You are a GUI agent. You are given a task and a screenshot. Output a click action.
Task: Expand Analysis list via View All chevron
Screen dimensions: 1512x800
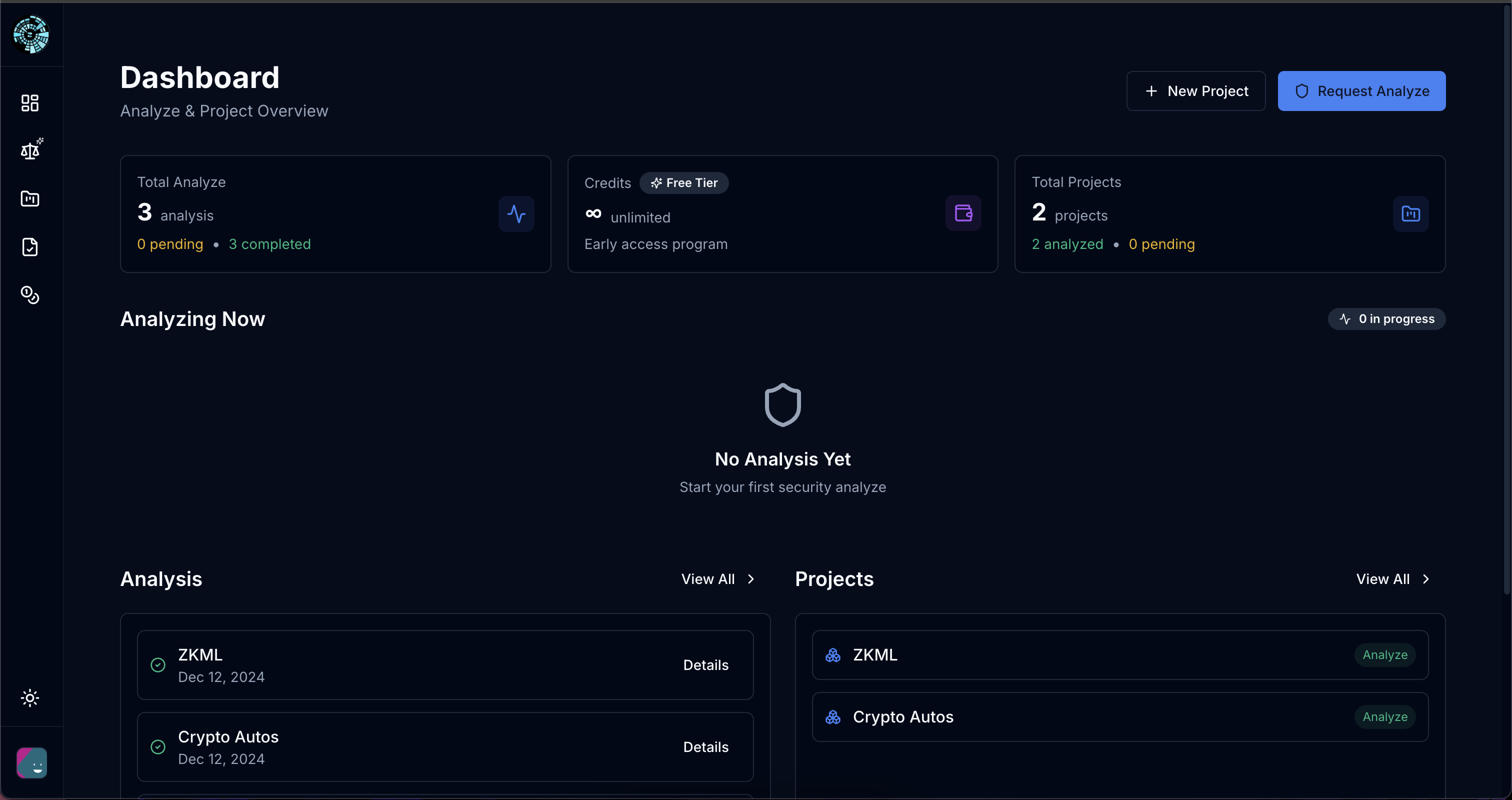click(750, 579)
